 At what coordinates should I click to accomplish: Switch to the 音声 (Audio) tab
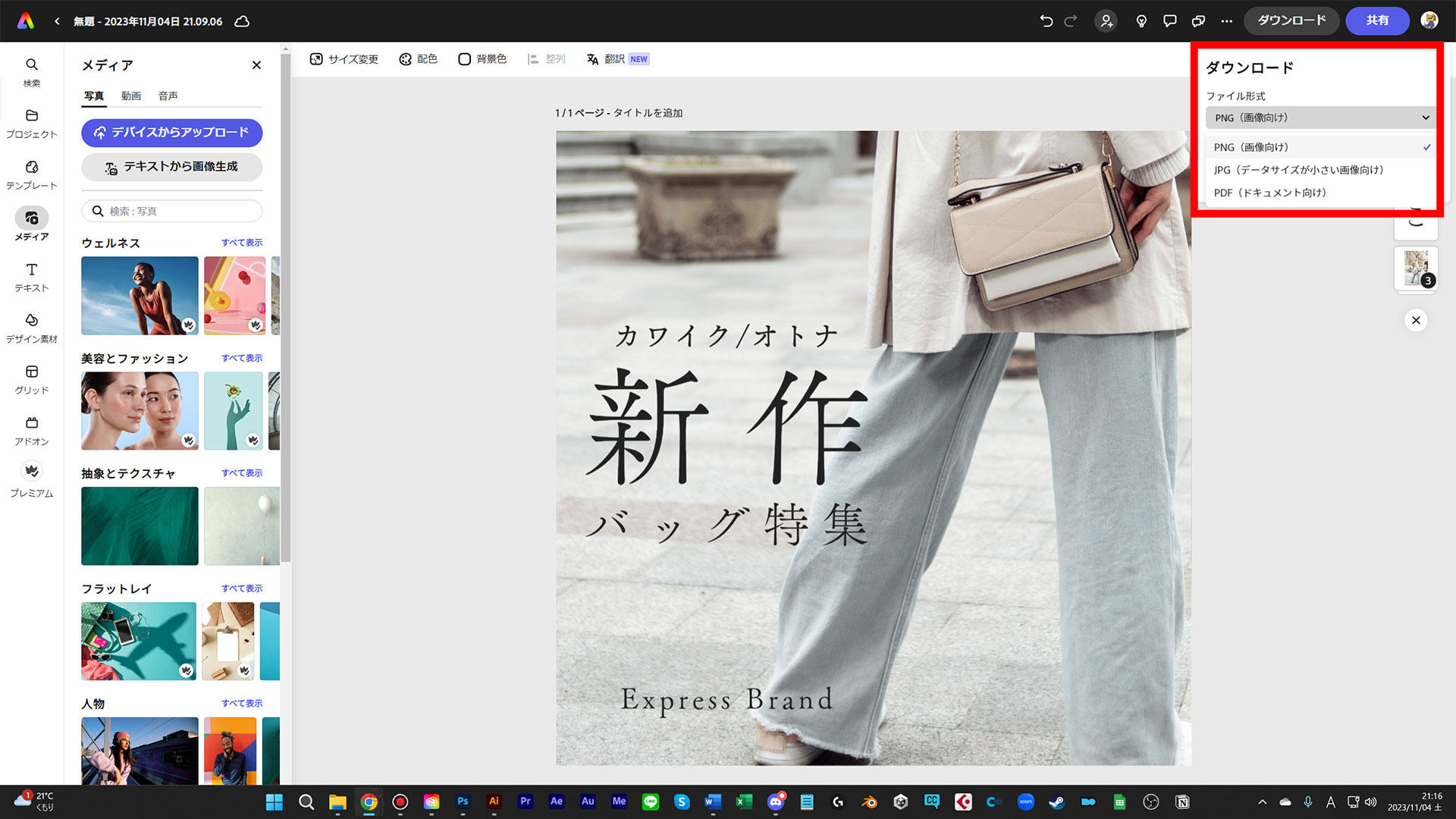[x=168, y=96]
